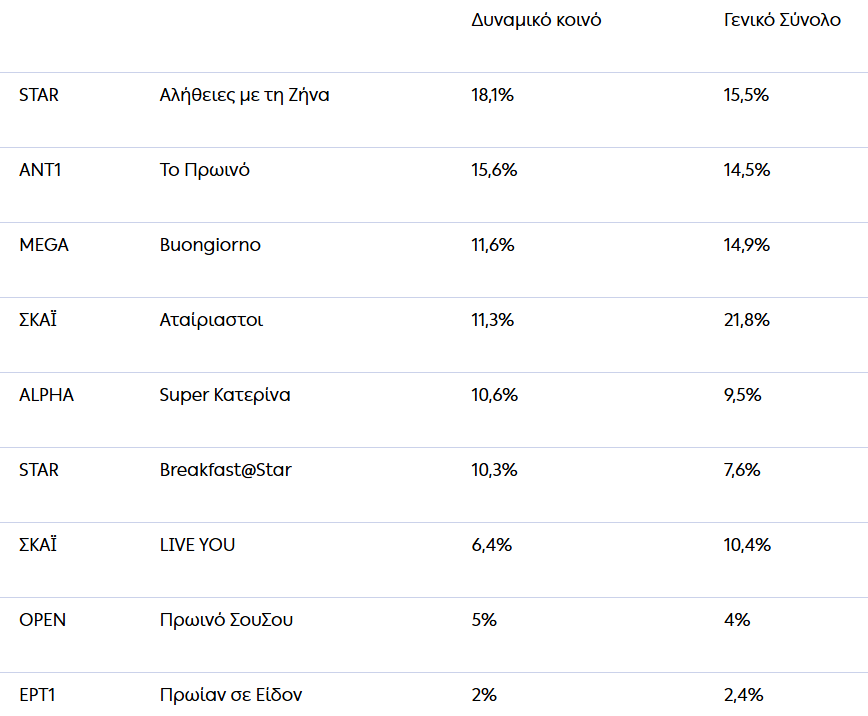Select the Buongiorno program name

[x=210, y=245]
